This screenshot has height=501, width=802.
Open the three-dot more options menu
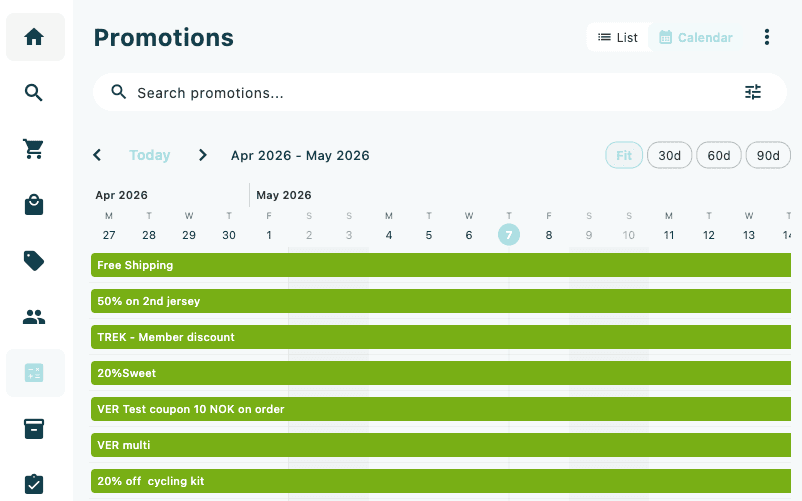767,37
